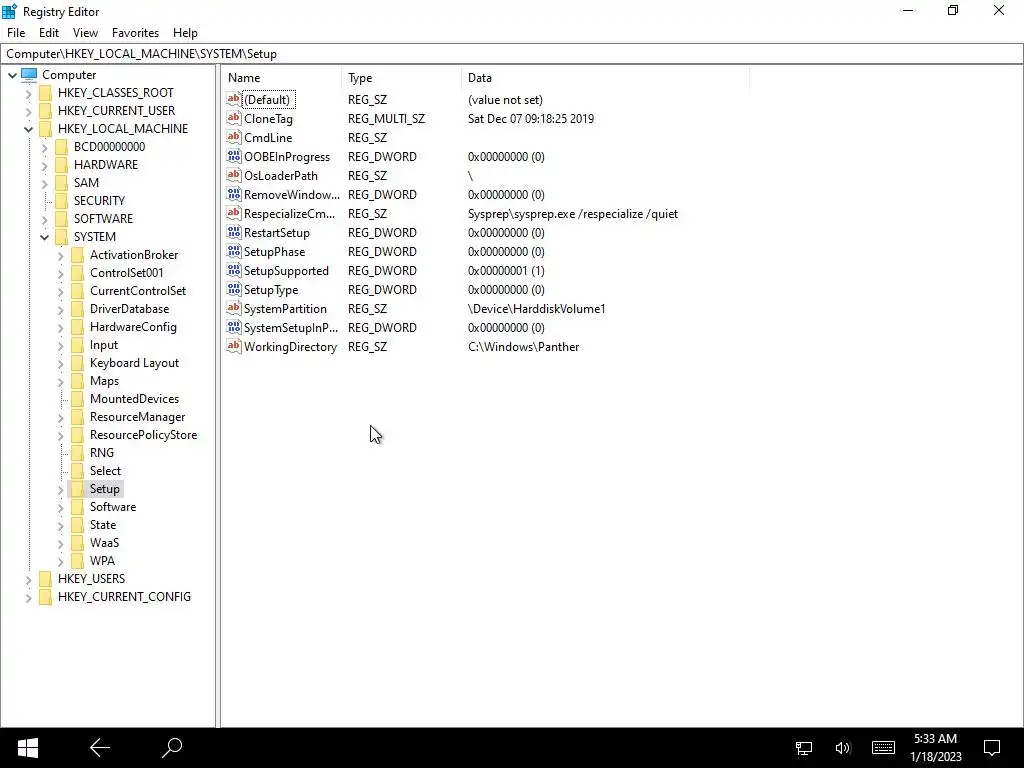Select the WaaS key

click(104, 543)
